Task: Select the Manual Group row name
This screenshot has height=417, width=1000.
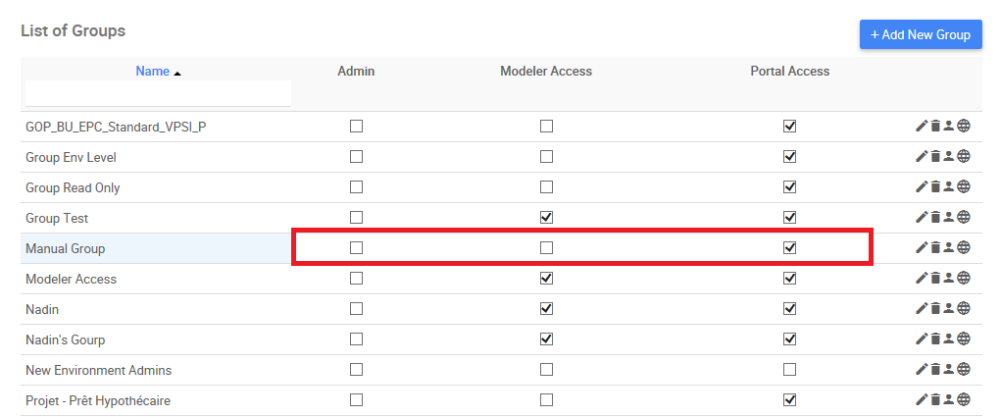Action: coord(65,248)
